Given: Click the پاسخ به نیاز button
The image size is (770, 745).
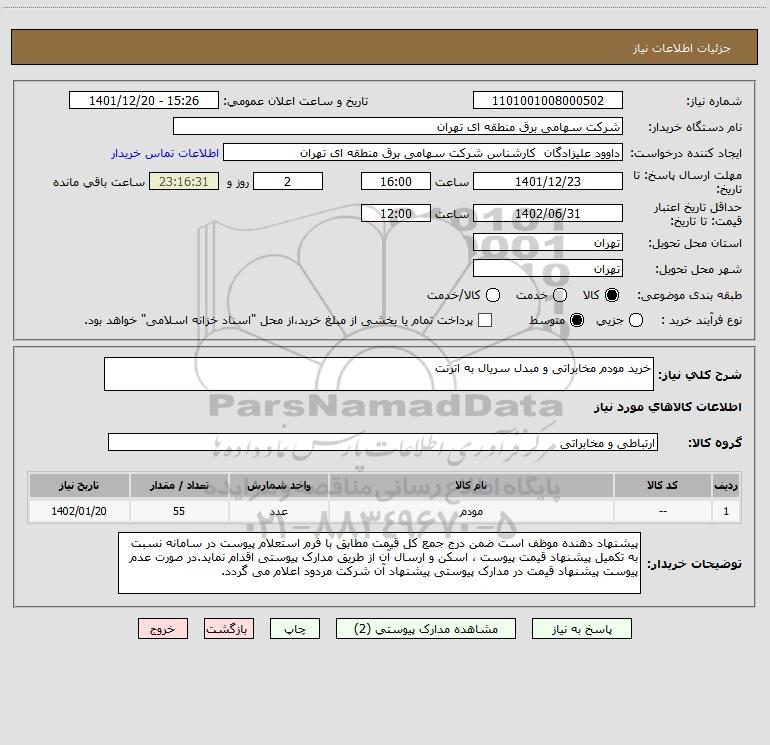Looking at the screenshot, I should point(581,629).
